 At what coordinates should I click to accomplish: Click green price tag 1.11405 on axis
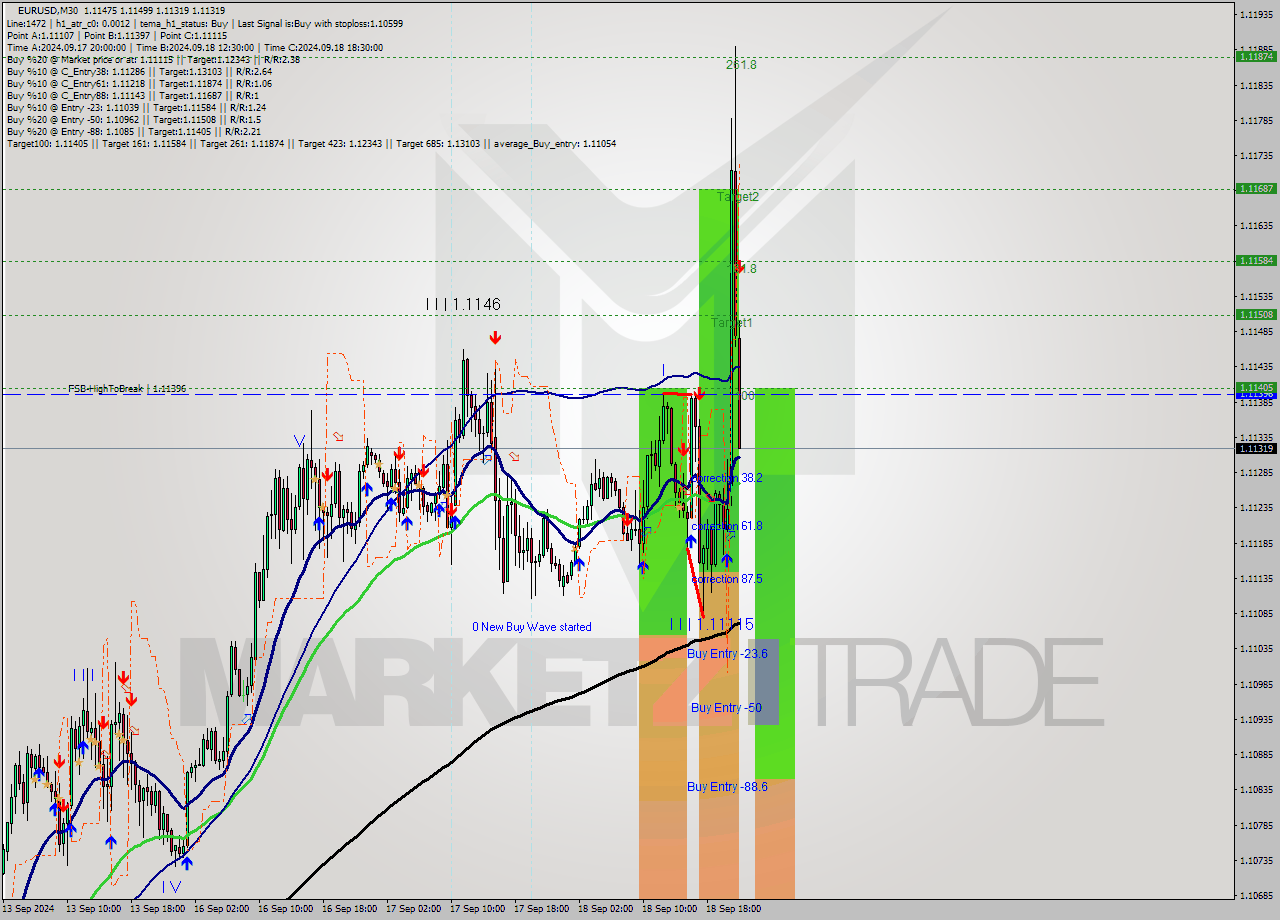click(1256, 387)
